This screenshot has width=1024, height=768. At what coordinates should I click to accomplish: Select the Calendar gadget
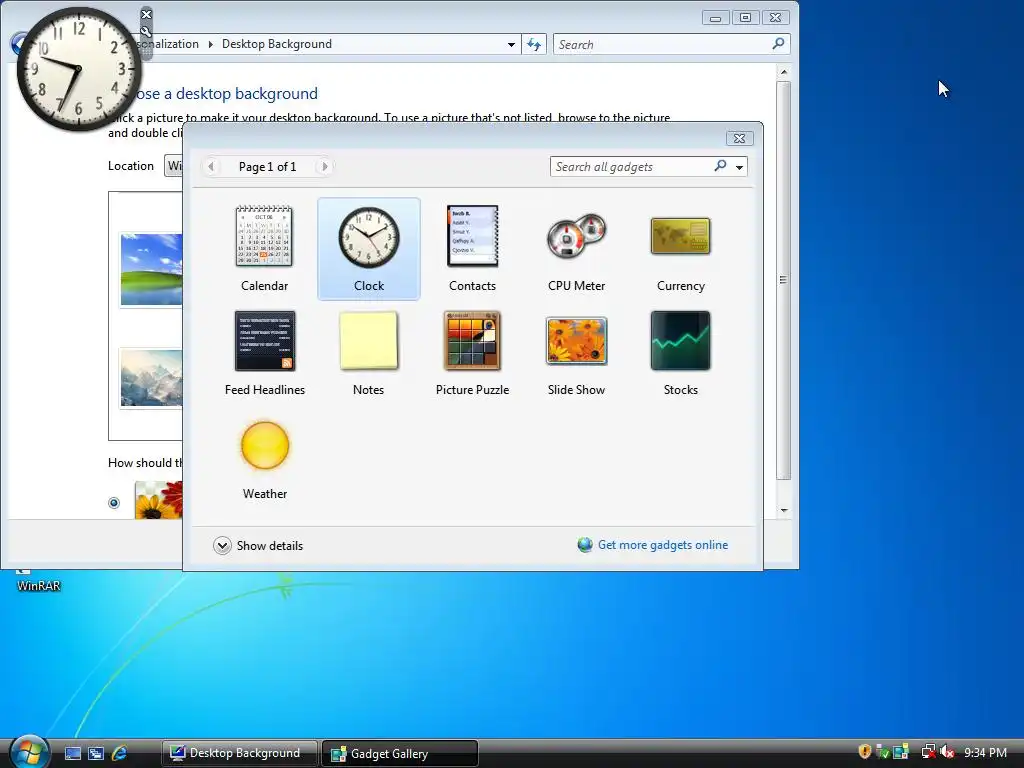click(x=264, y=249)
